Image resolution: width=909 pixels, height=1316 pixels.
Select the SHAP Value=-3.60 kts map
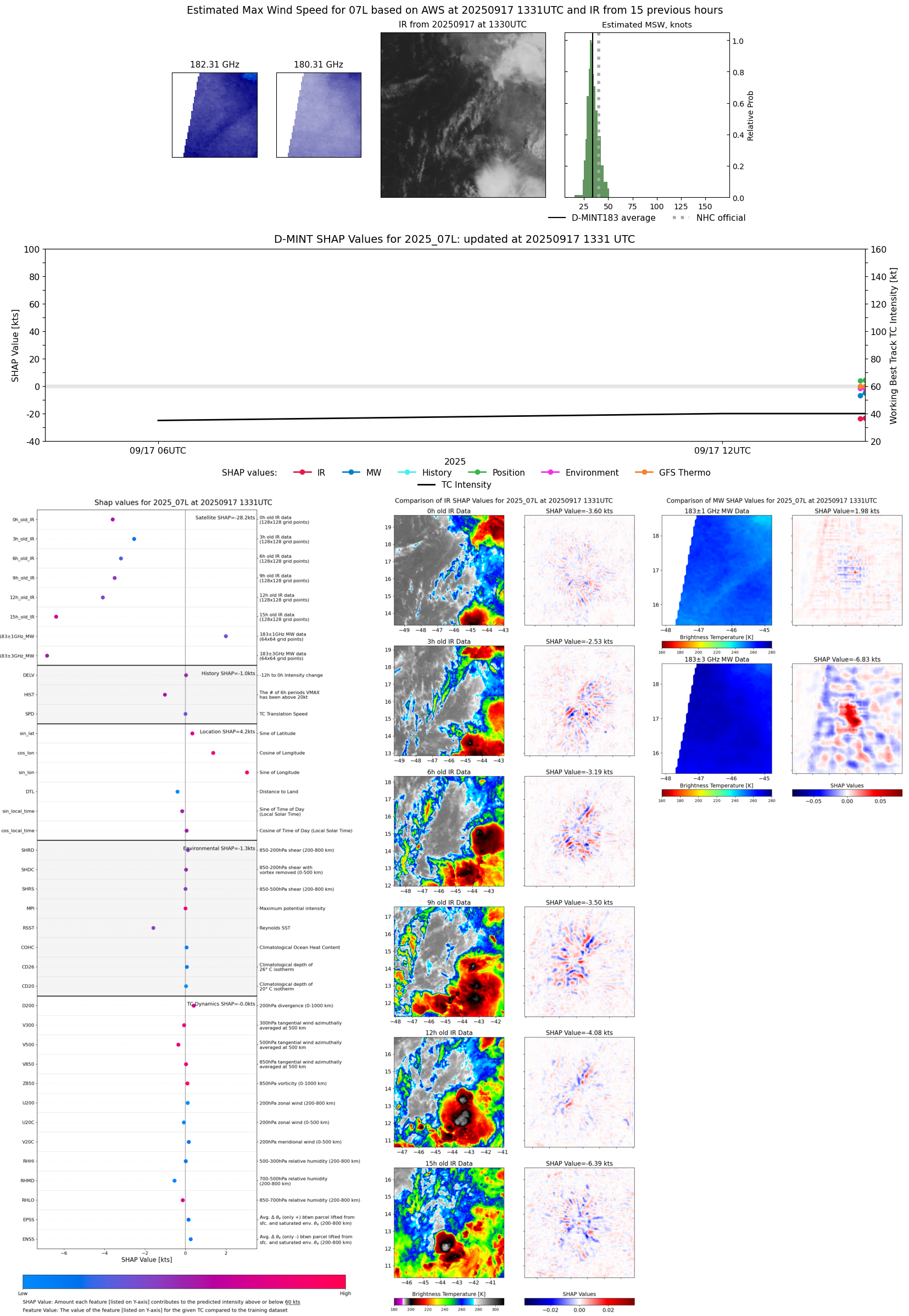coord(579,570)
